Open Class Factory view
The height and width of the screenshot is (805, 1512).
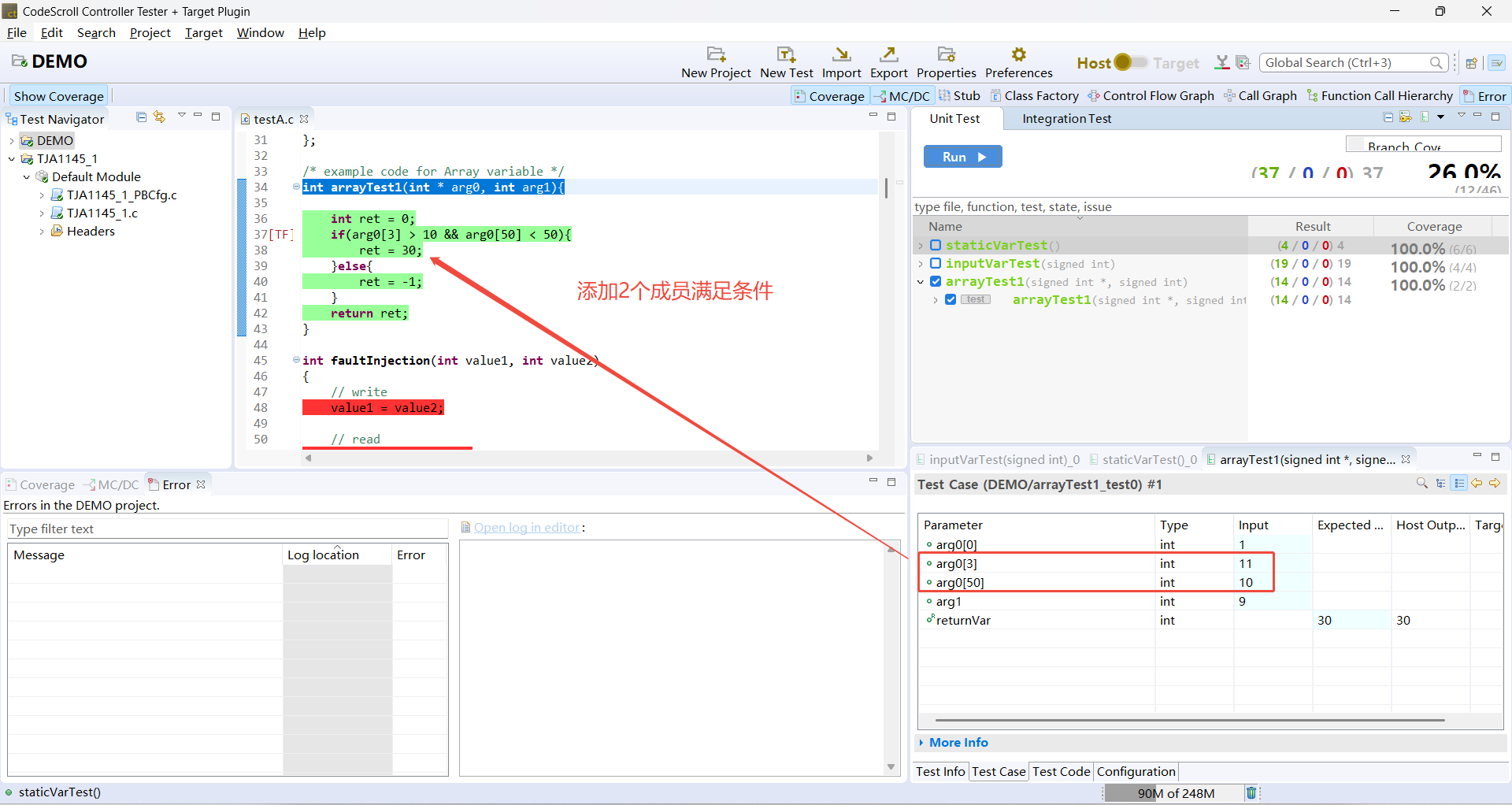1035,96
